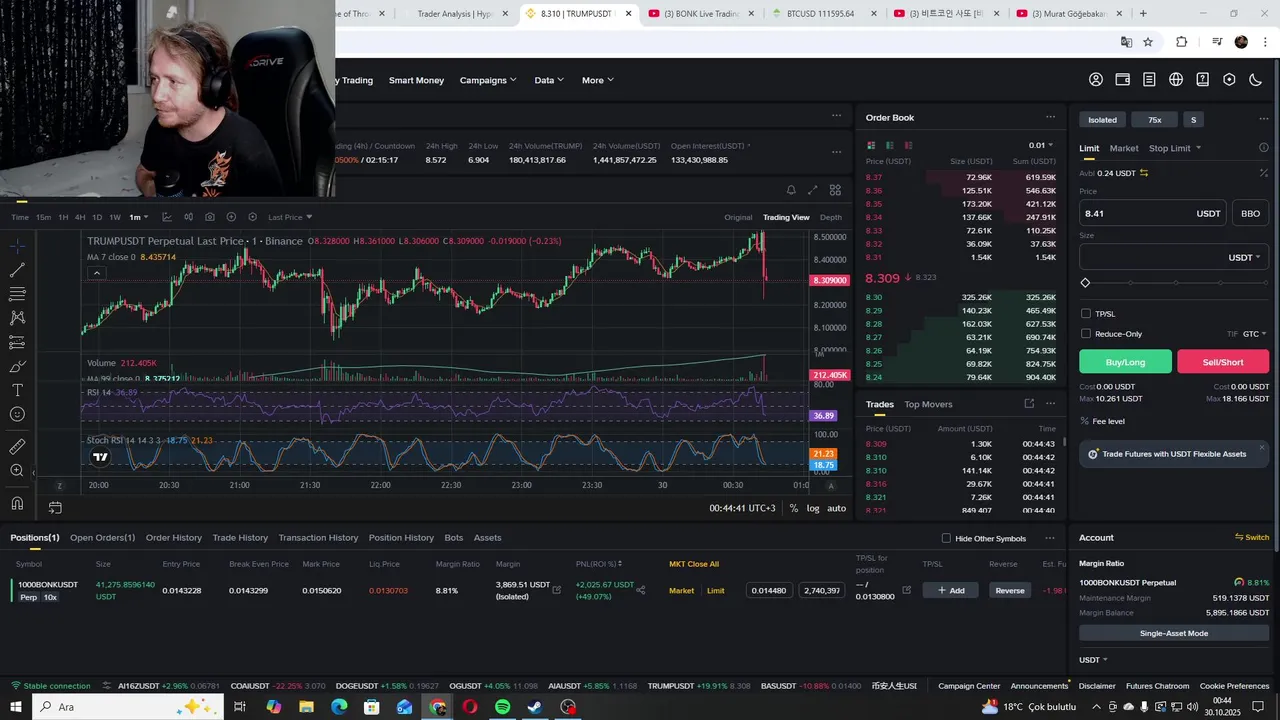
Task: Select the chart zoom-in tool
Action: click(17, 470)
